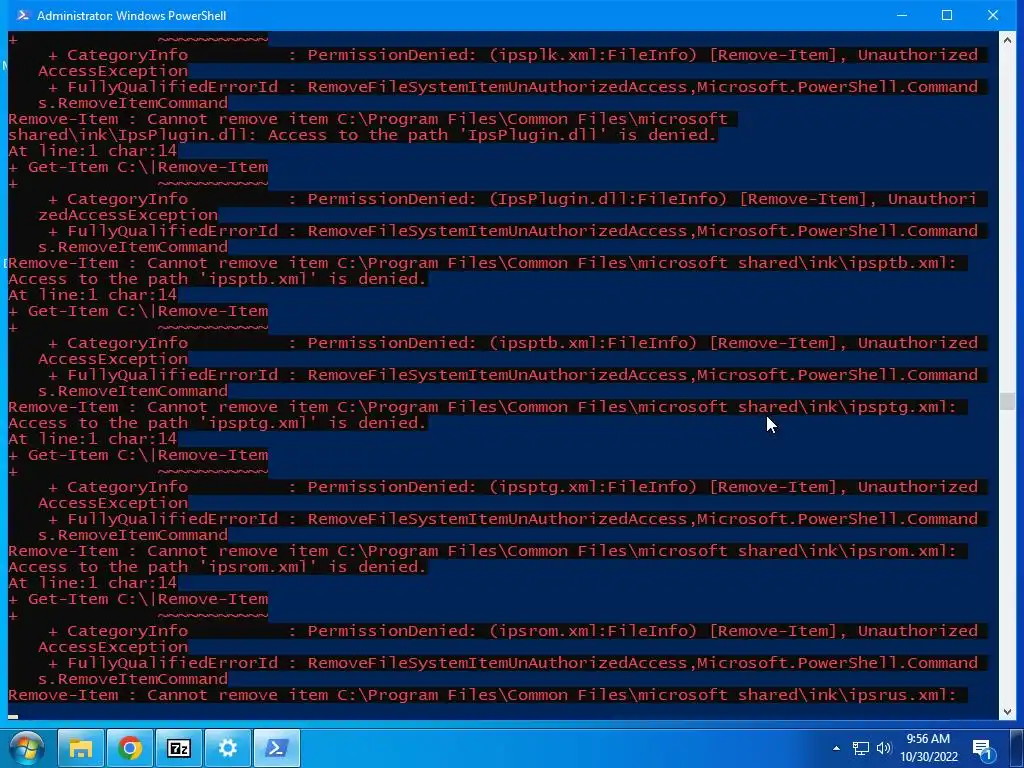Click the vertical scrollbar thumb
This screenshot has height=768, width=1024.
[1006, 401]
